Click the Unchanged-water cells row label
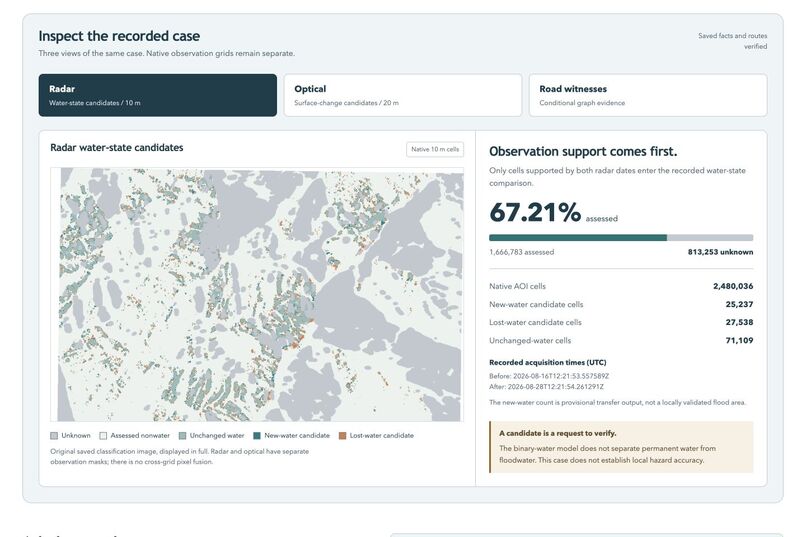This screenshot has height=537, width=806. 530,340
